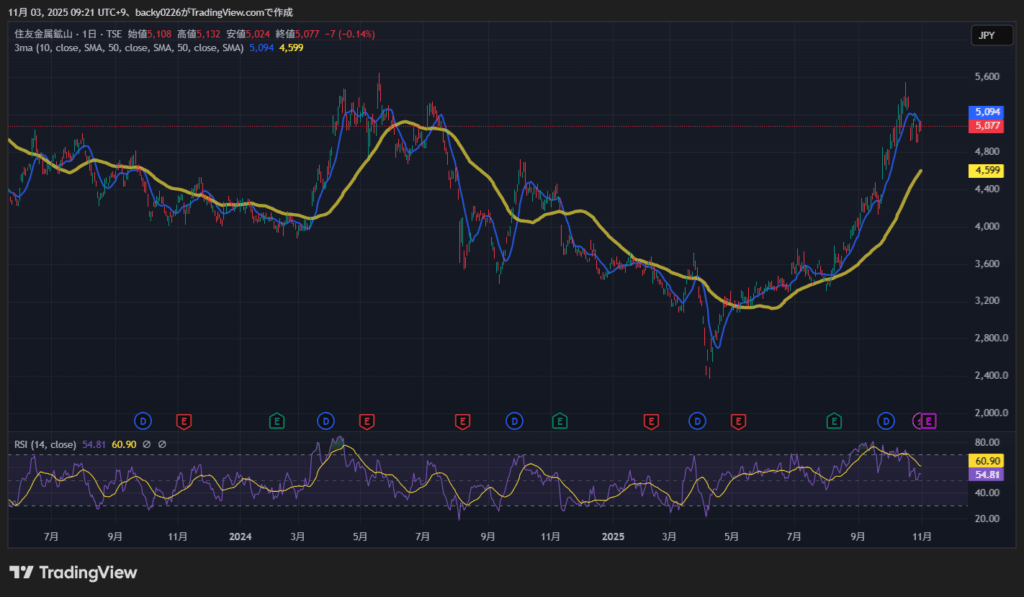Open the JPY currency selector
The width and height of the screenshot is (1024, 597).
[x=985, y=36]
